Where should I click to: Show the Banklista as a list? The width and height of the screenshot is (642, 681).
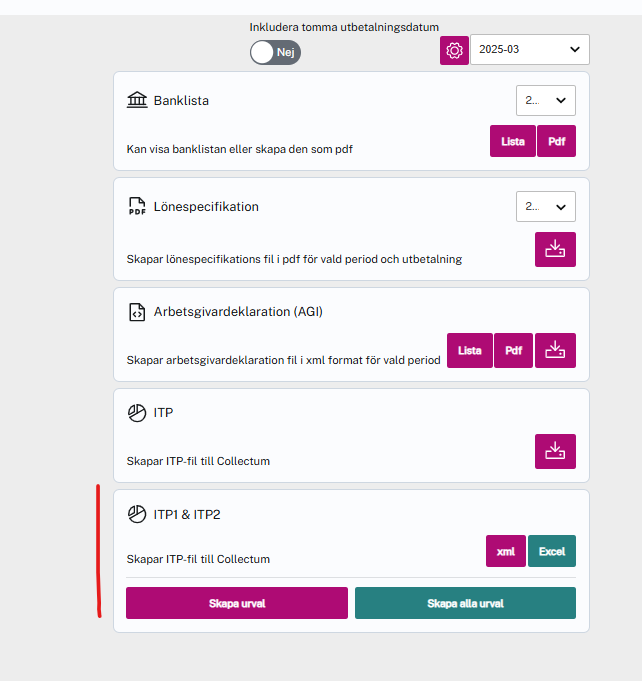[x=512, y=141]
